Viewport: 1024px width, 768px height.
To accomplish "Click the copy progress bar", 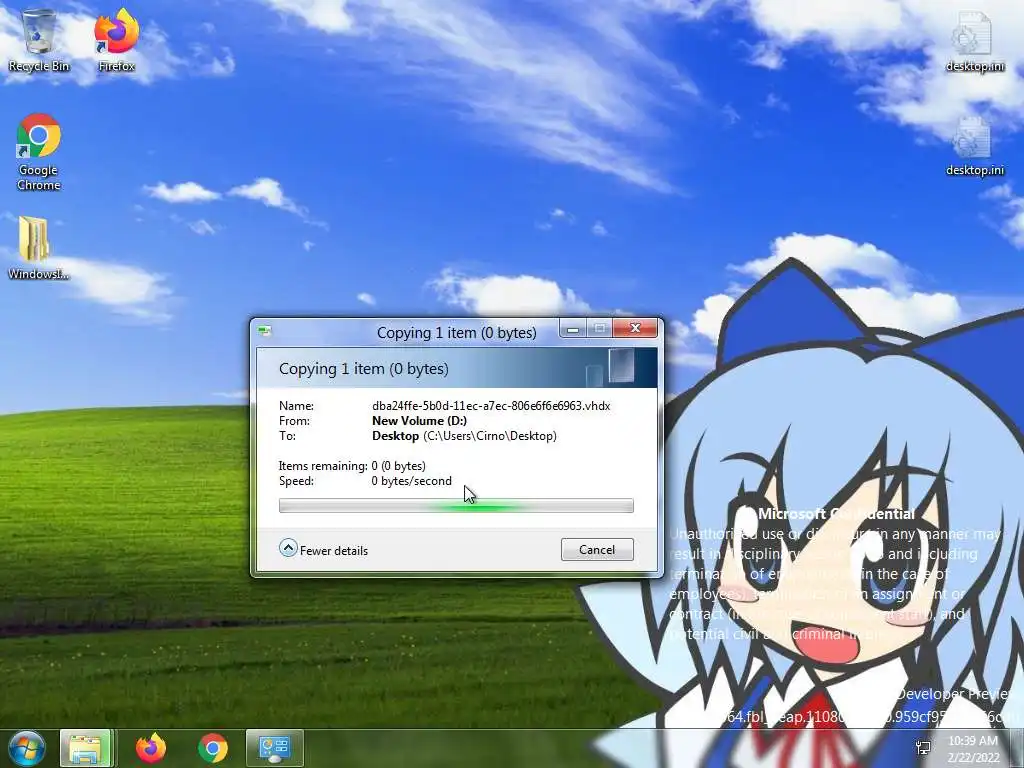I will point(456,505).
